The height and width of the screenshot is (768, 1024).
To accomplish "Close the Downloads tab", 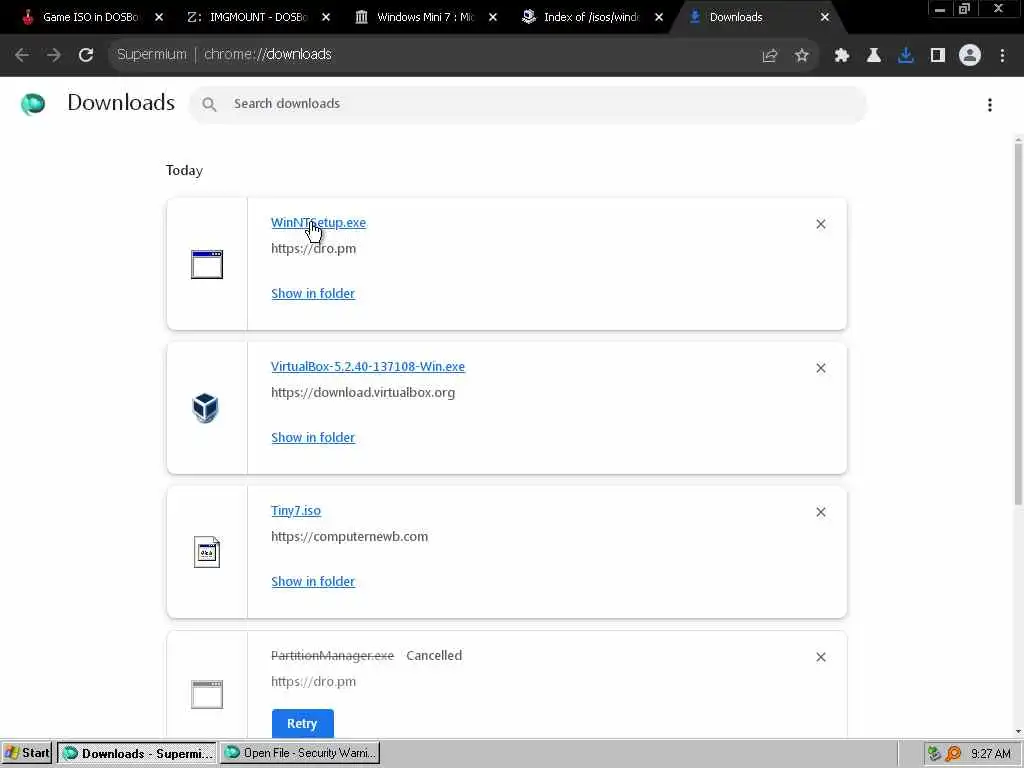I will click(825, 18).
